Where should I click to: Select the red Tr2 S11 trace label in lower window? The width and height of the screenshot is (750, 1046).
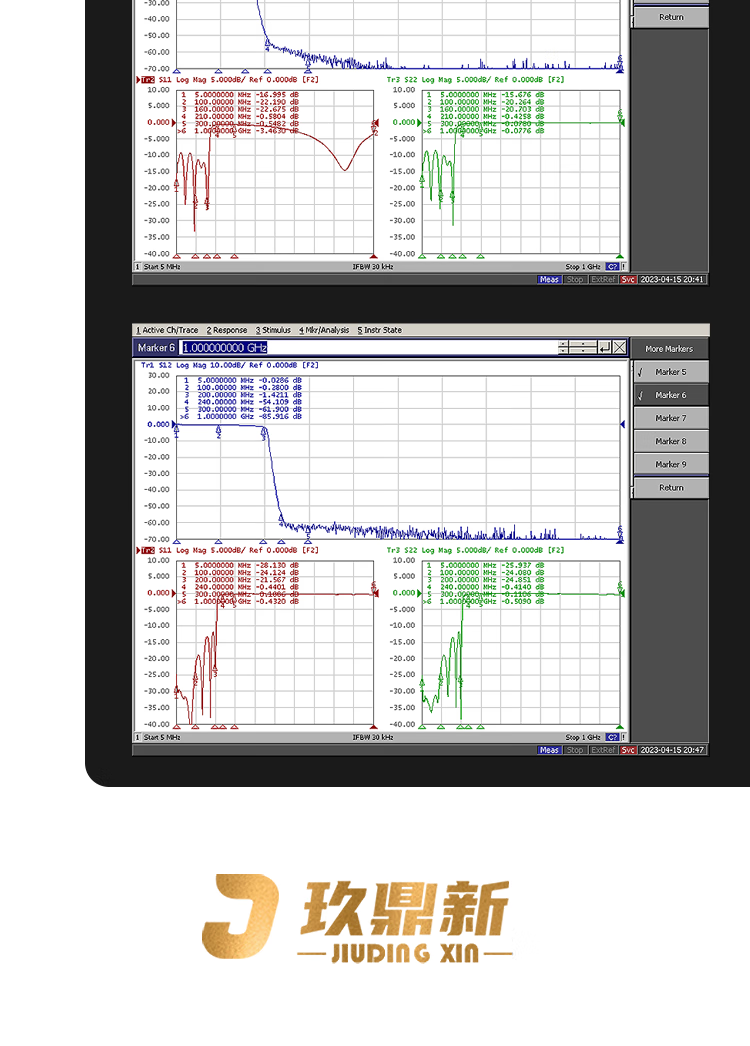[155, 550]
